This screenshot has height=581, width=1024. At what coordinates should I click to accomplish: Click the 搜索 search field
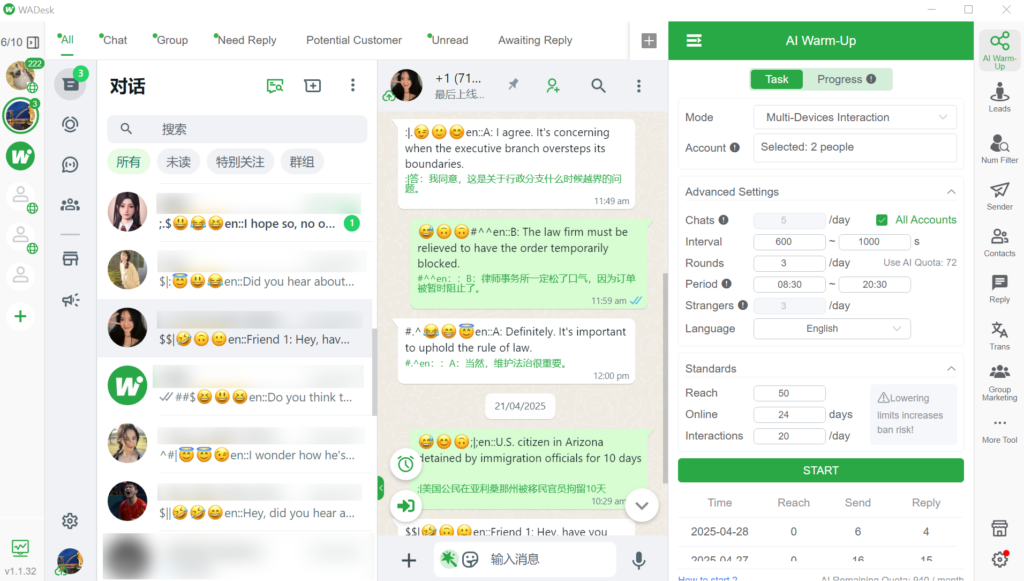click(237, 129)
